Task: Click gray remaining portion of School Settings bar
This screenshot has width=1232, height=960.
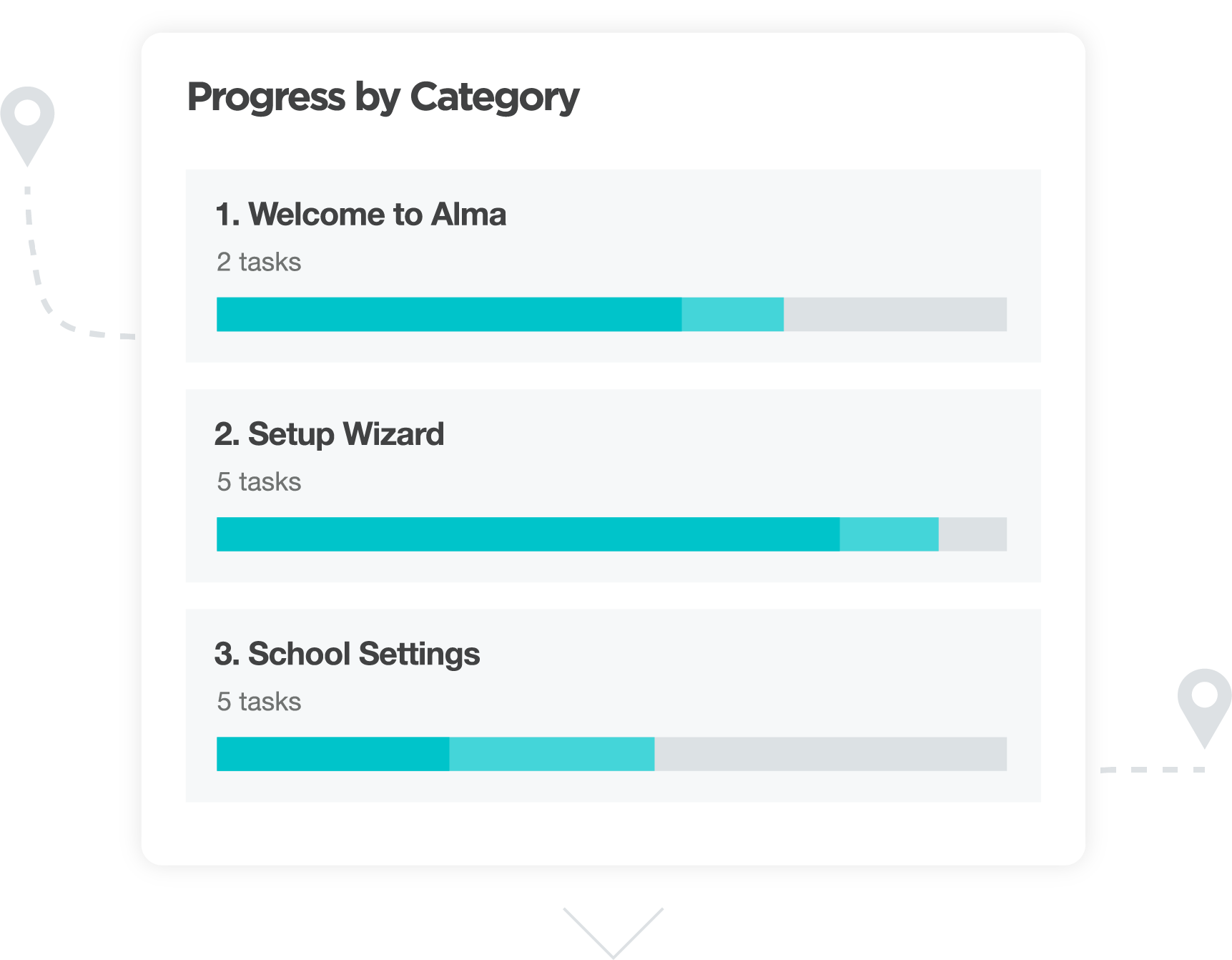Action: (x=830, y=753)
